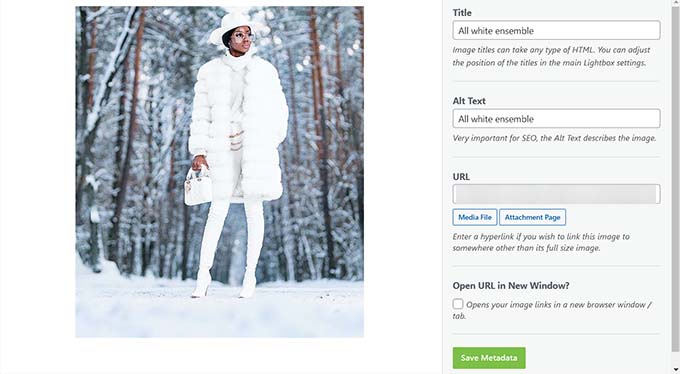The image size is (680, 374).
Task: Click the help text about image titles HTML
Action: point(551,56)
